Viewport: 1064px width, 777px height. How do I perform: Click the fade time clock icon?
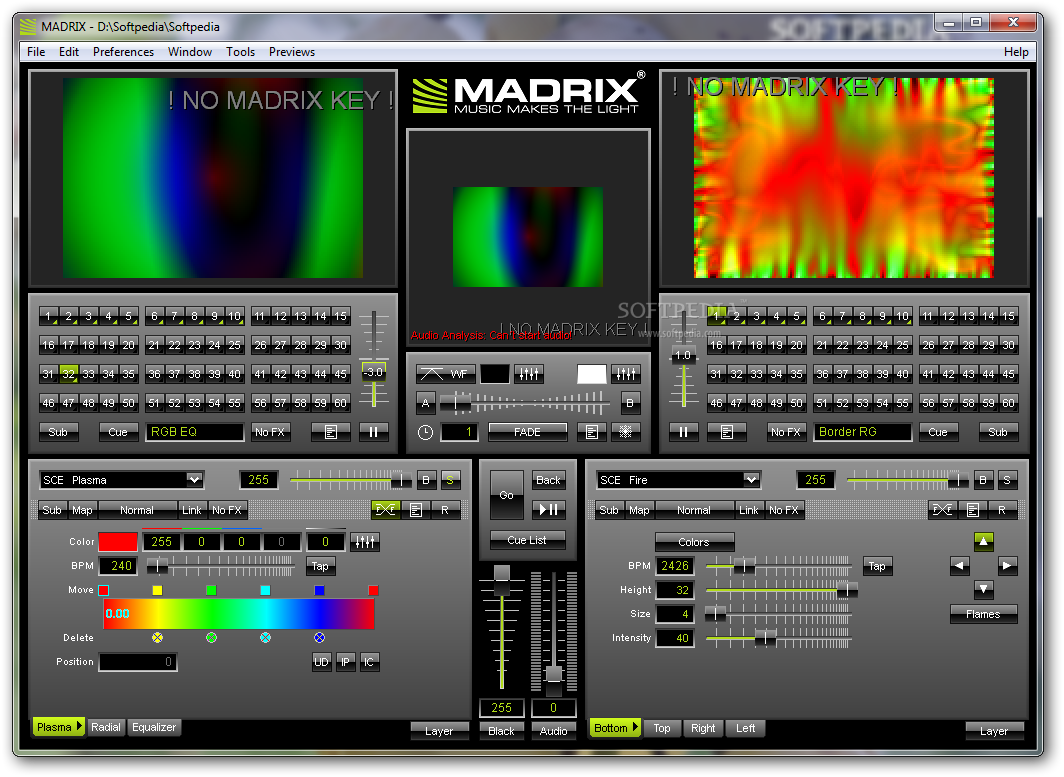(425, 432)
